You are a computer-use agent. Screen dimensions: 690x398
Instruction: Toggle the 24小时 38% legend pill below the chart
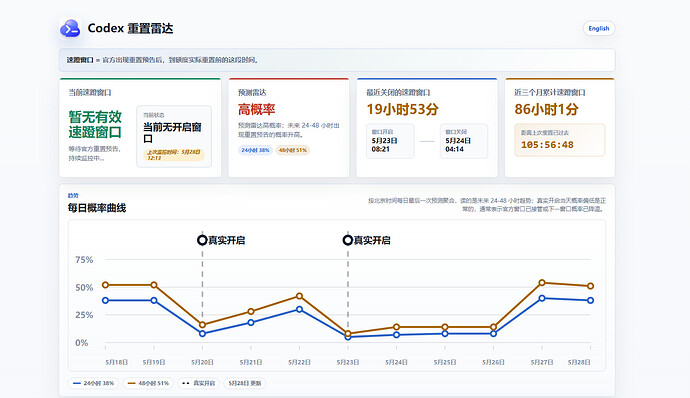pyautogui.click(x=93, y=383)
